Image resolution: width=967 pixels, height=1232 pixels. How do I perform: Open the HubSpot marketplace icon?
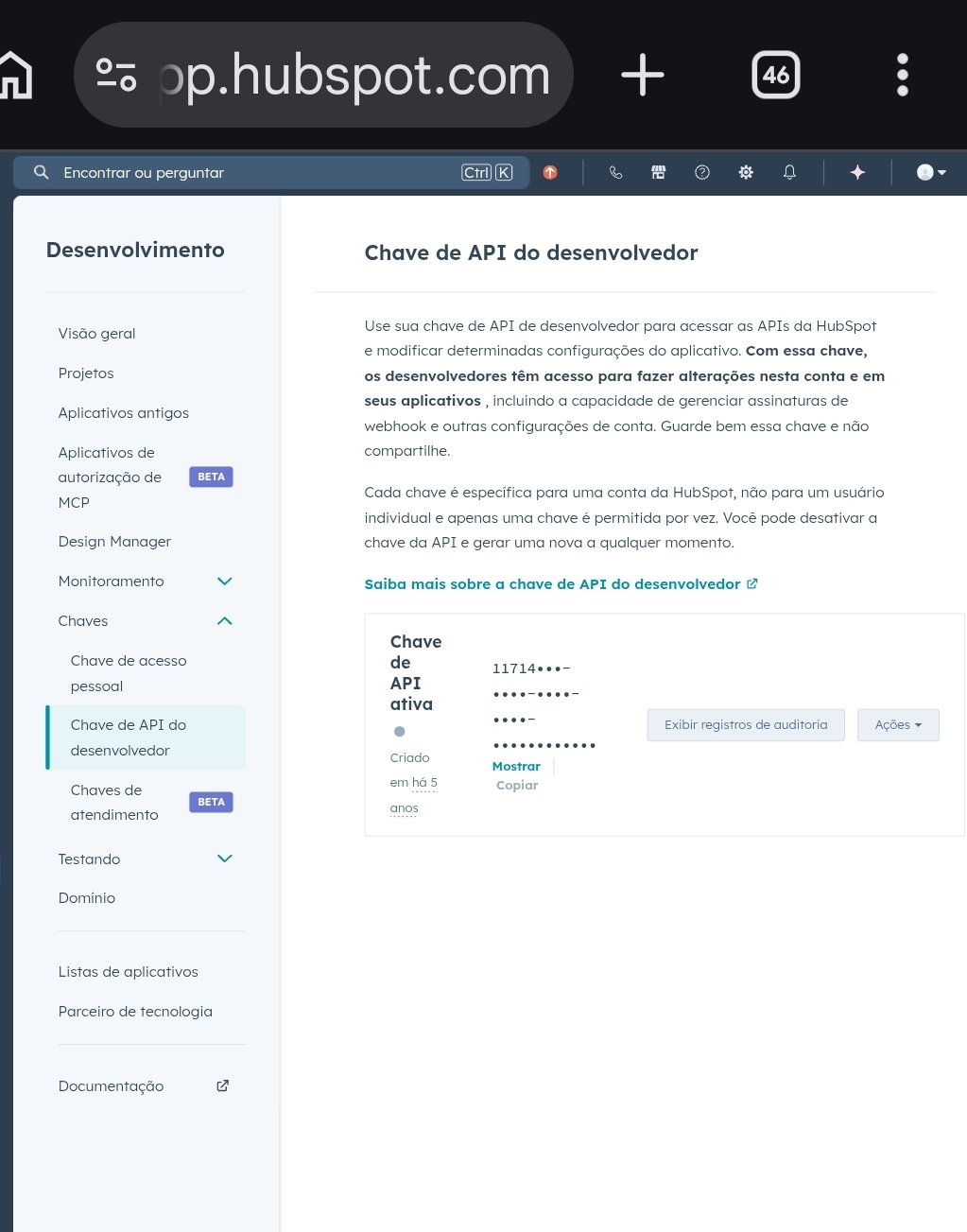click(659, 172)
